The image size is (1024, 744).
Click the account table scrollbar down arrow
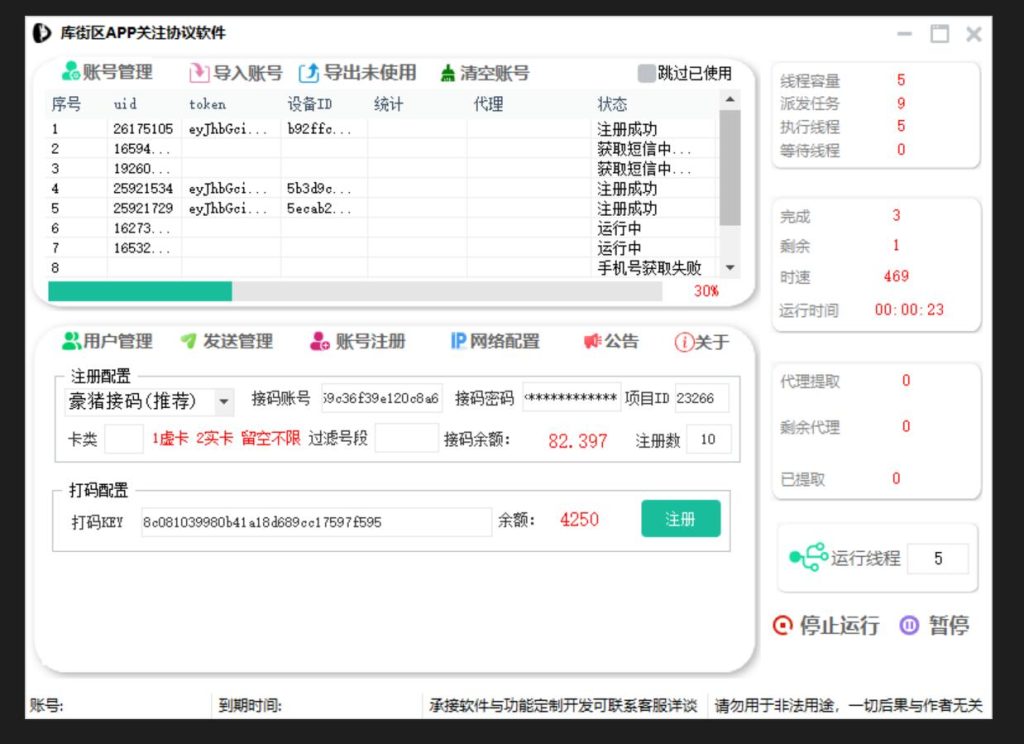729,267
